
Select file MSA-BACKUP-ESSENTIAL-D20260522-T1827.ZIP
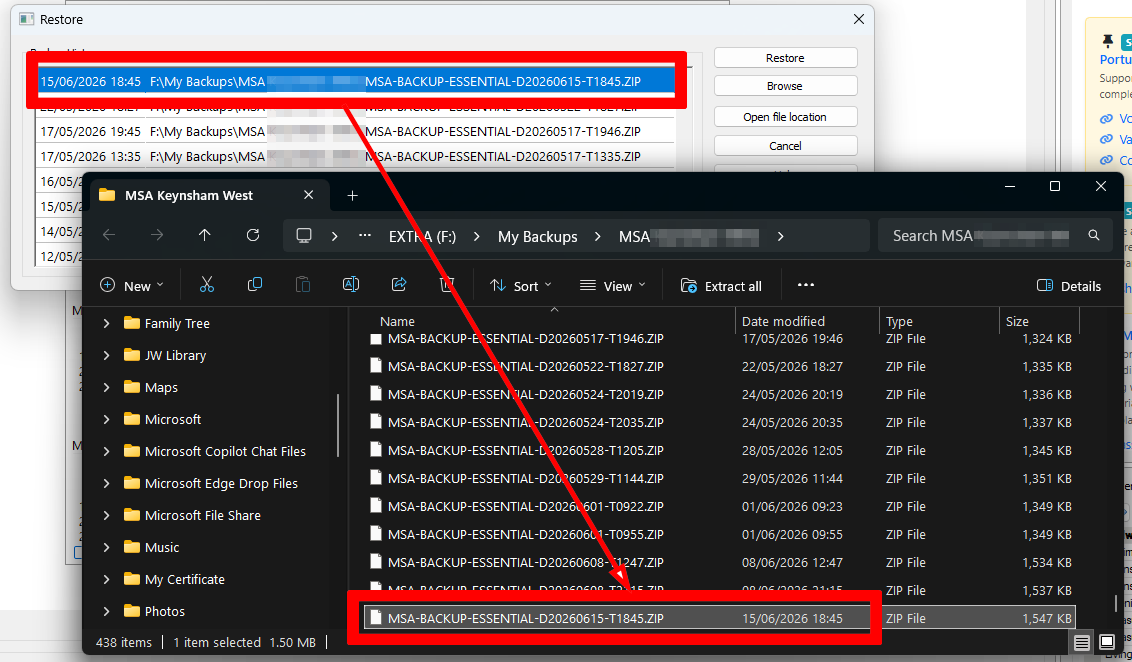coord(526,367)
